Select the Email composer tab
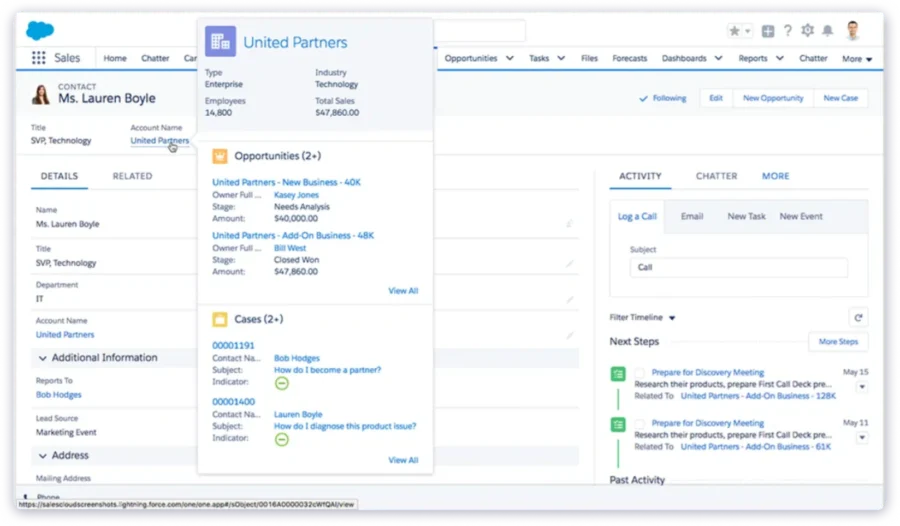900x526 pixels. 692,216
